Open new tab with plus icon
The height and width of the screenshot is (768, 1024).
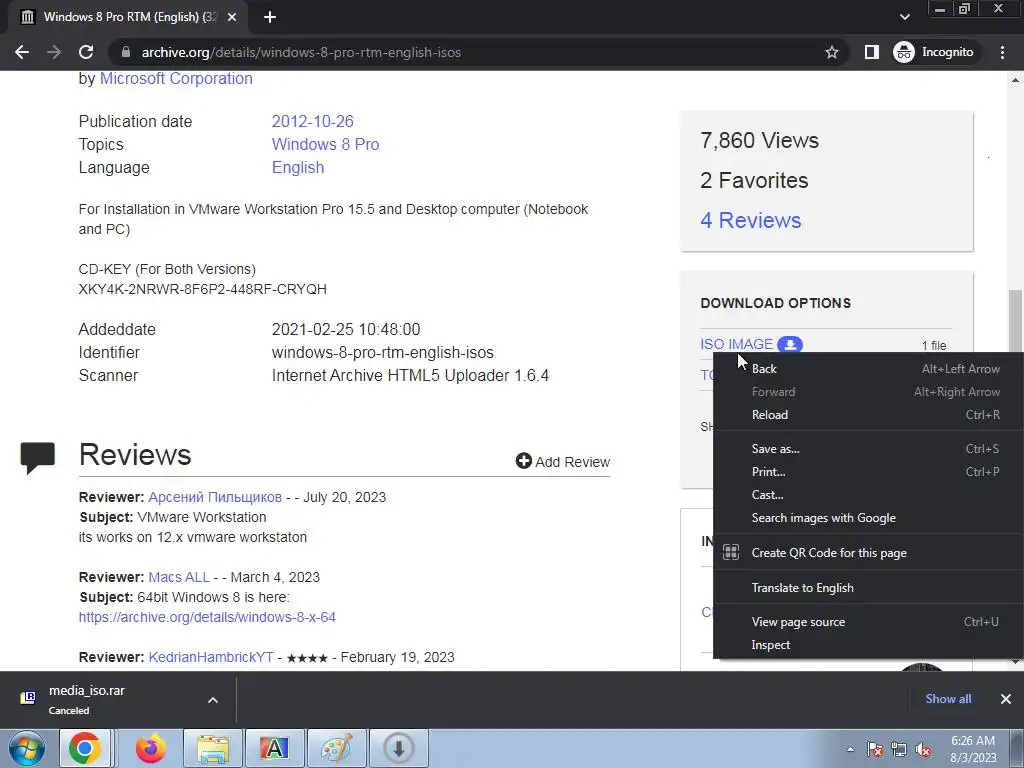pos(270,17)
